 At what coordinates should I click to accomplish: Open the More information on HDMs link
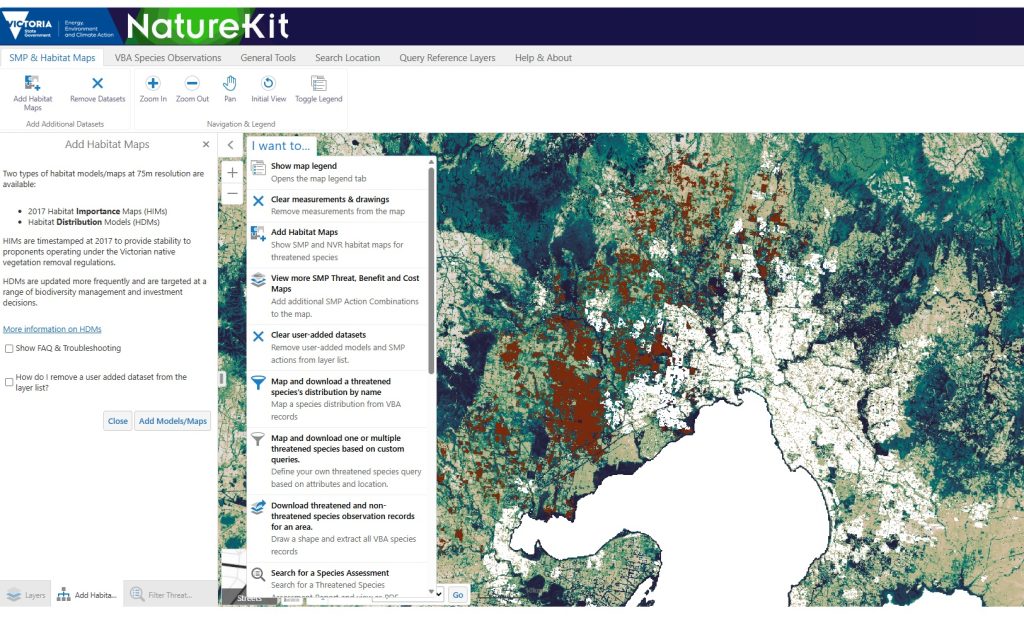click(x=52, y=329)
